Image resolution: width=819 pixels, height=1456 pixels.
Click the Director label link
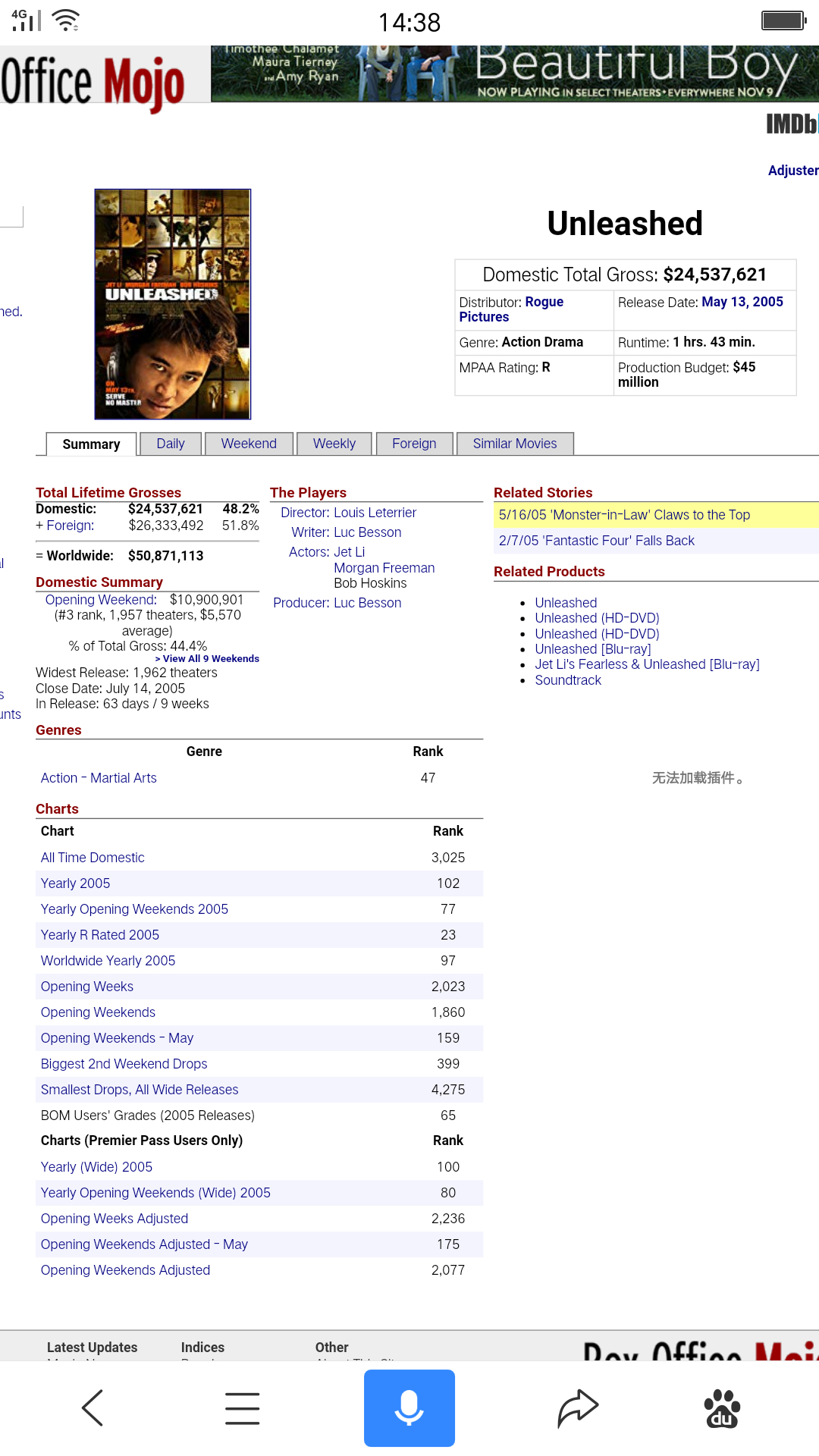point(305,513)
